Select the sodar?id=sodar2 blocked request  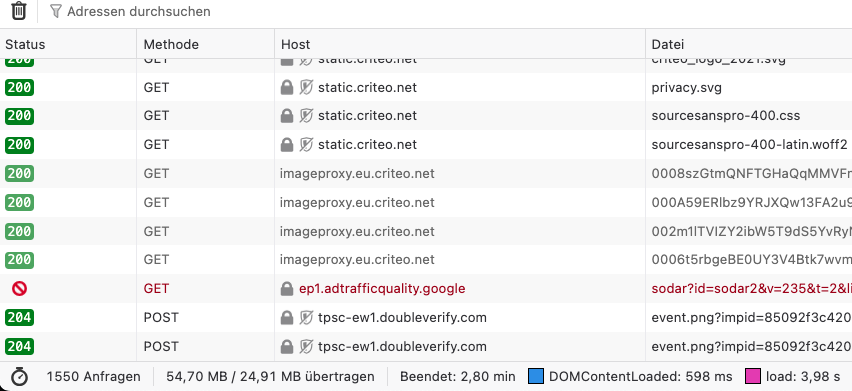[x=426, y=289]
